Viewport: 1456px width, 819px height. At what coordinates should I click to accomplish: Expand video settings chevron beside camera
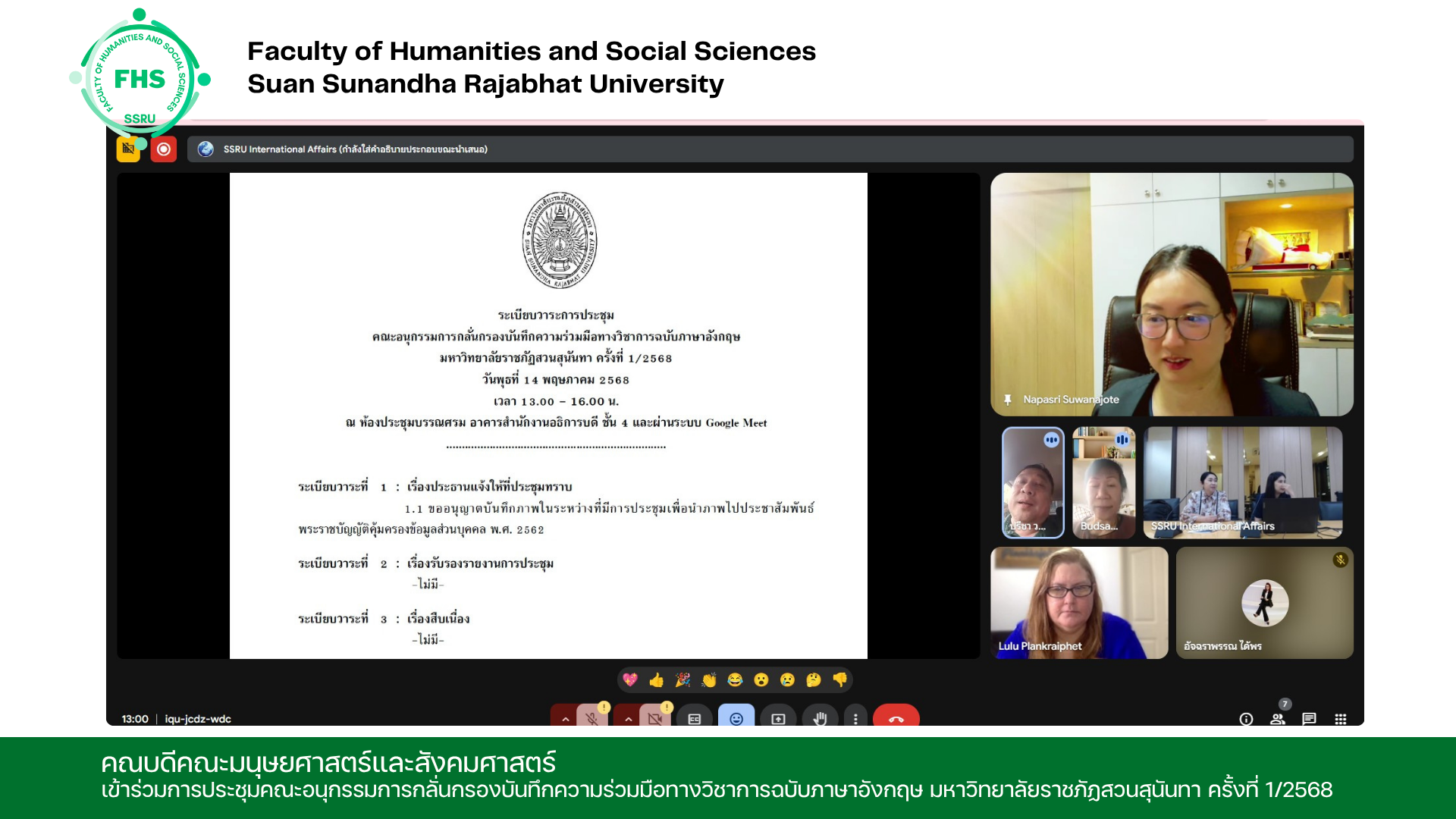click(x=628, y=718)
